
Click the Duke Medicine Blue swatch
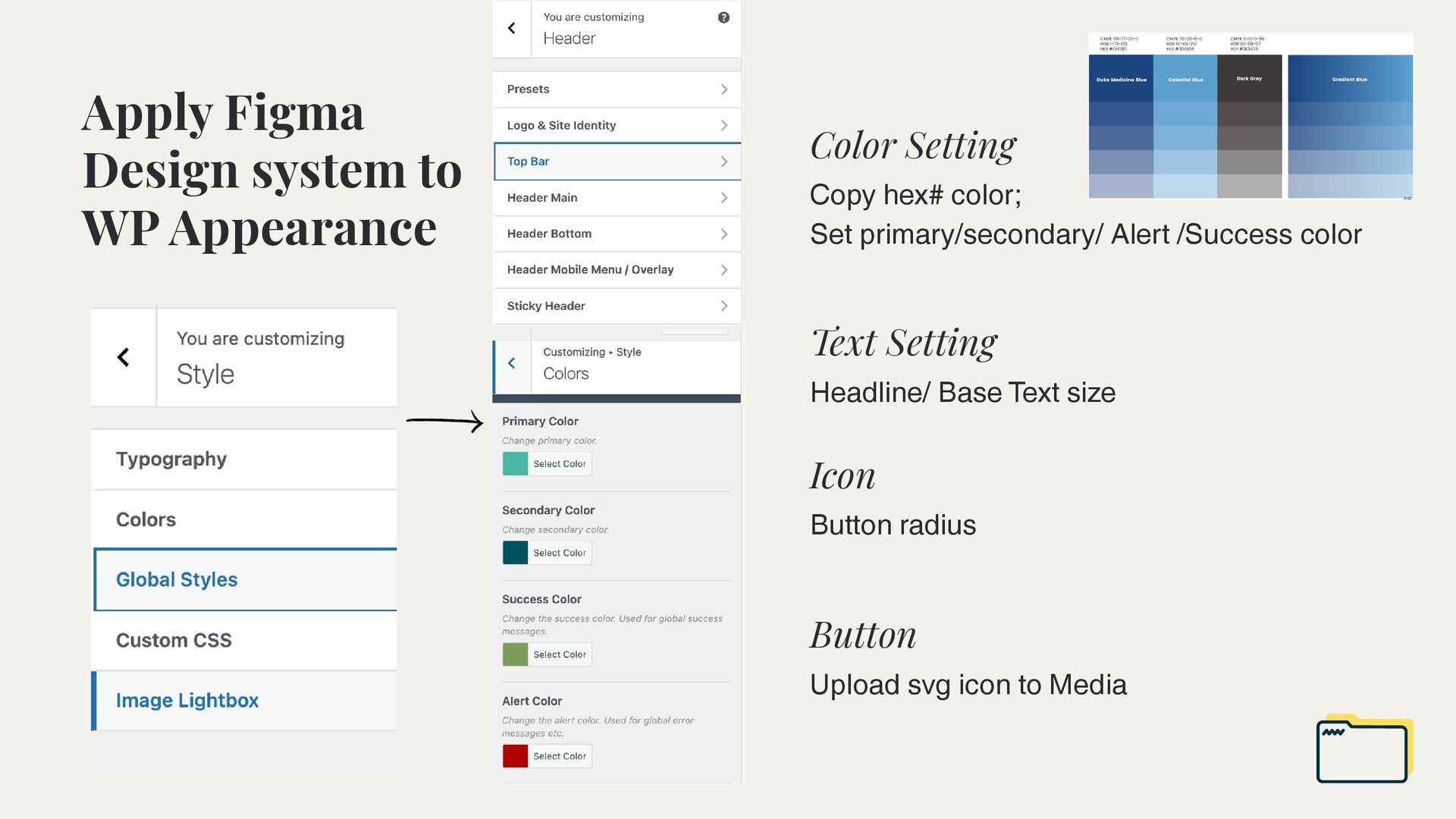[x=1121, y=79]
